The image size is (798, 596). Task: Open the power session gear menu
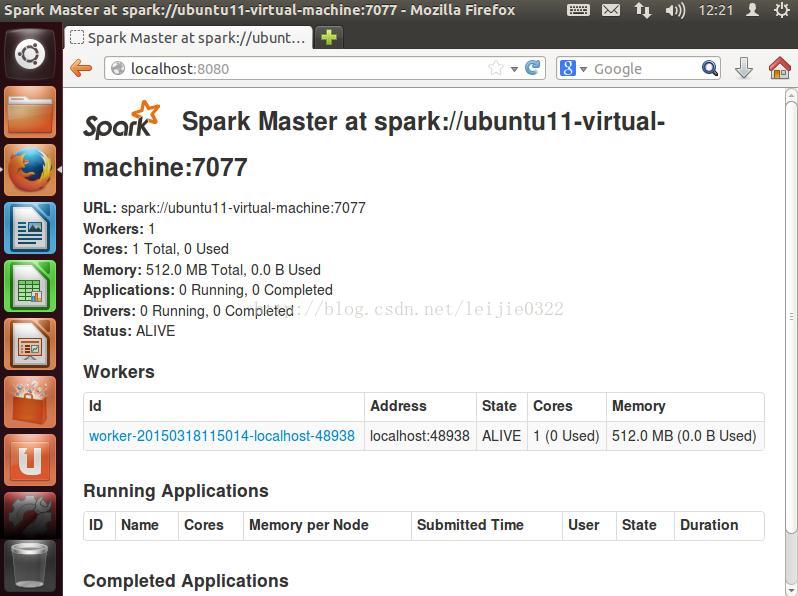coord(782,10)
